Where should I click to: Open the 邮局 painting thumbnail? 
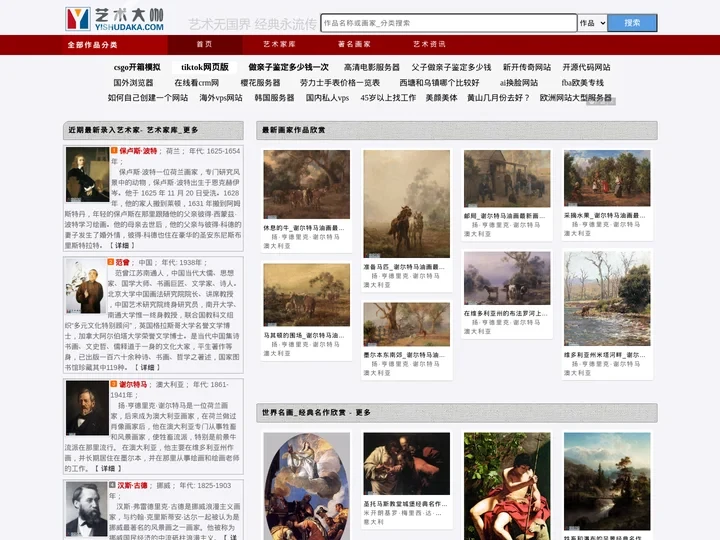pos(507,179)
